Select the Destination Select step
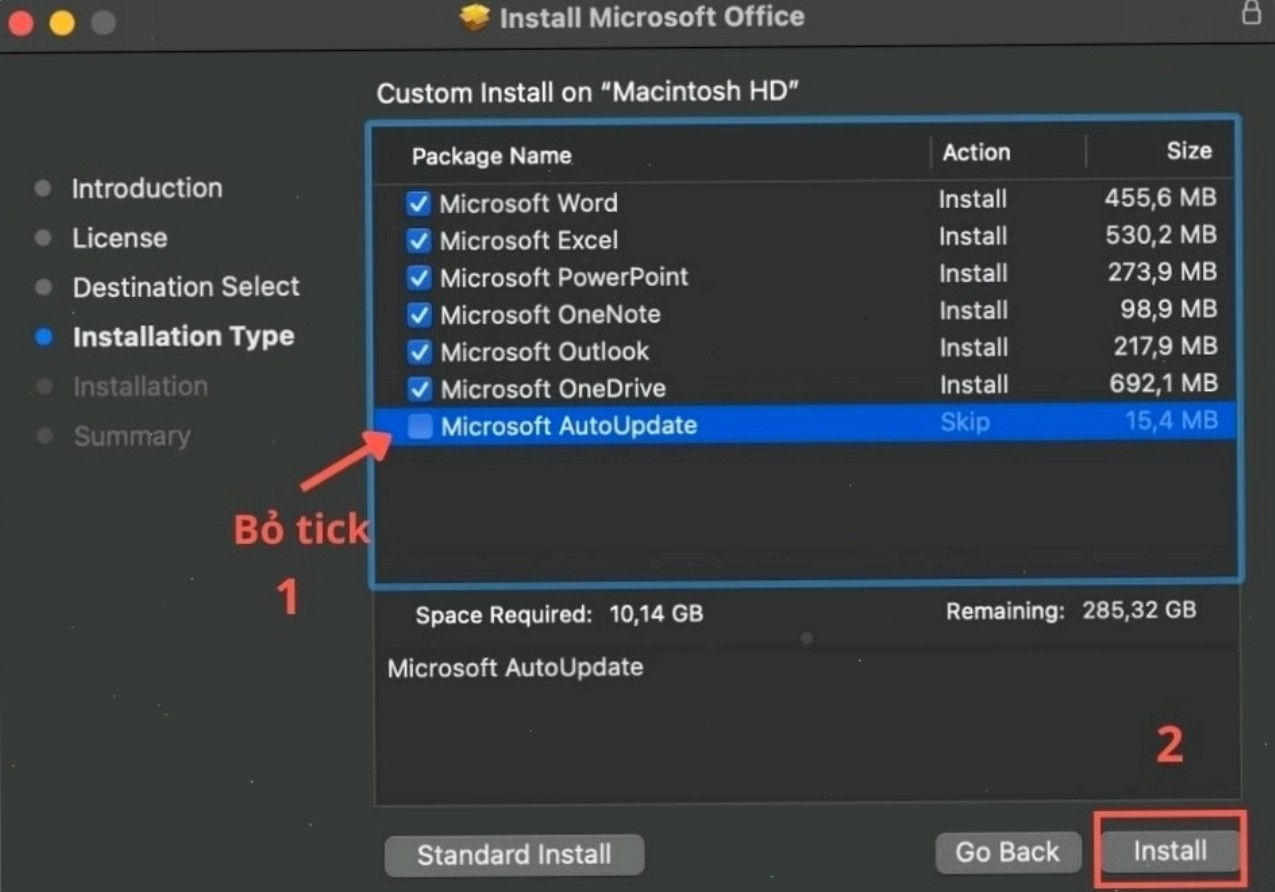1275x892 pixels. 186,287
